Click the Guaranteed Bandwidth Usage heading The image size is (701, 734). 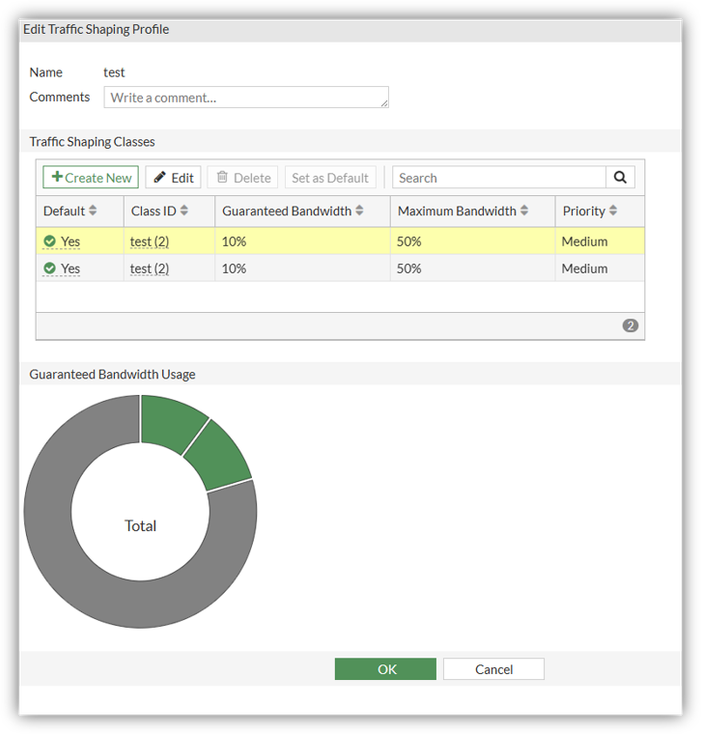tap(112, 374)
